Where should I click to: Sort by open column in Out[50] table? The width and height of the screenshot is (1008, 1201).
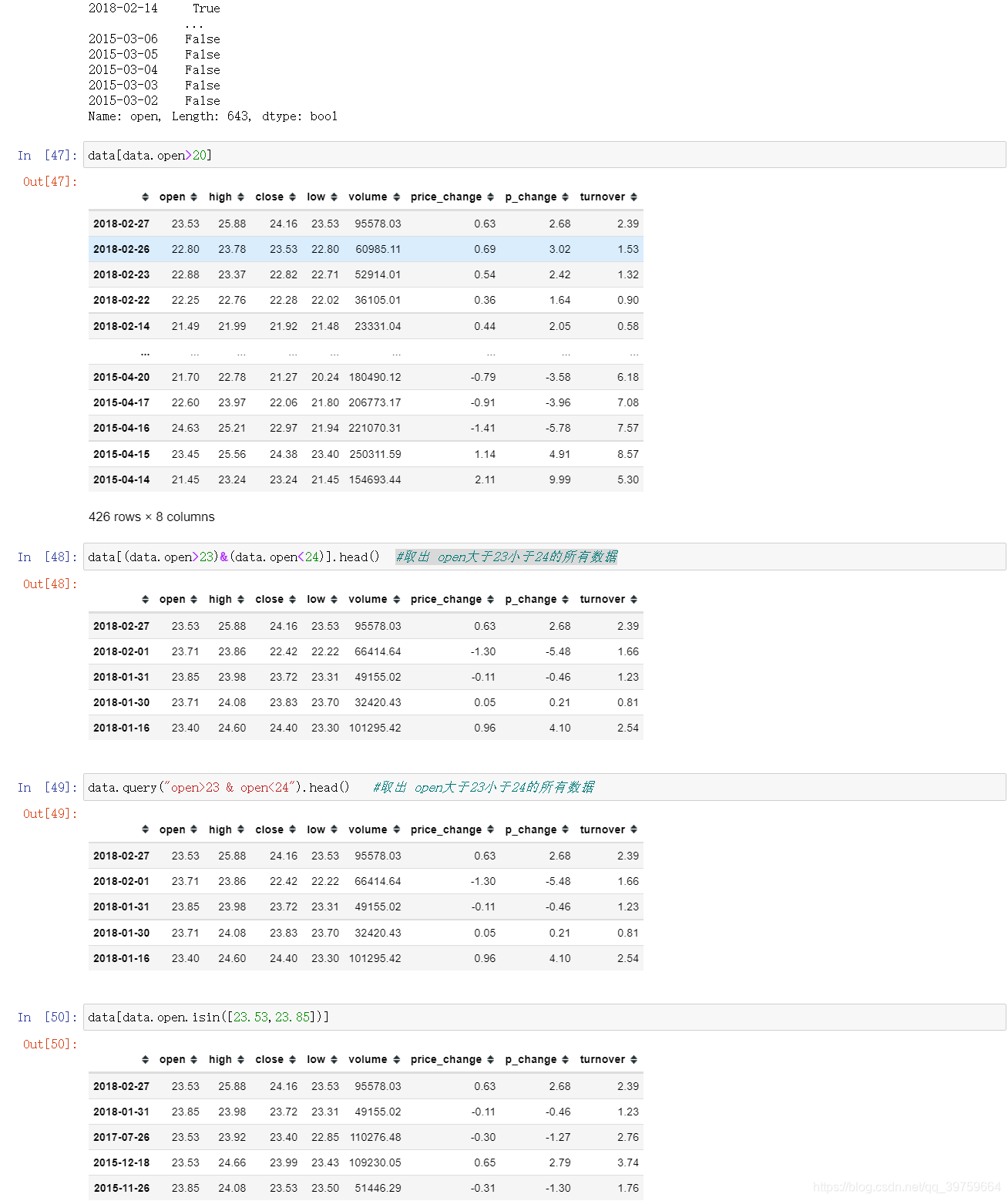[x=193, y=1060]
